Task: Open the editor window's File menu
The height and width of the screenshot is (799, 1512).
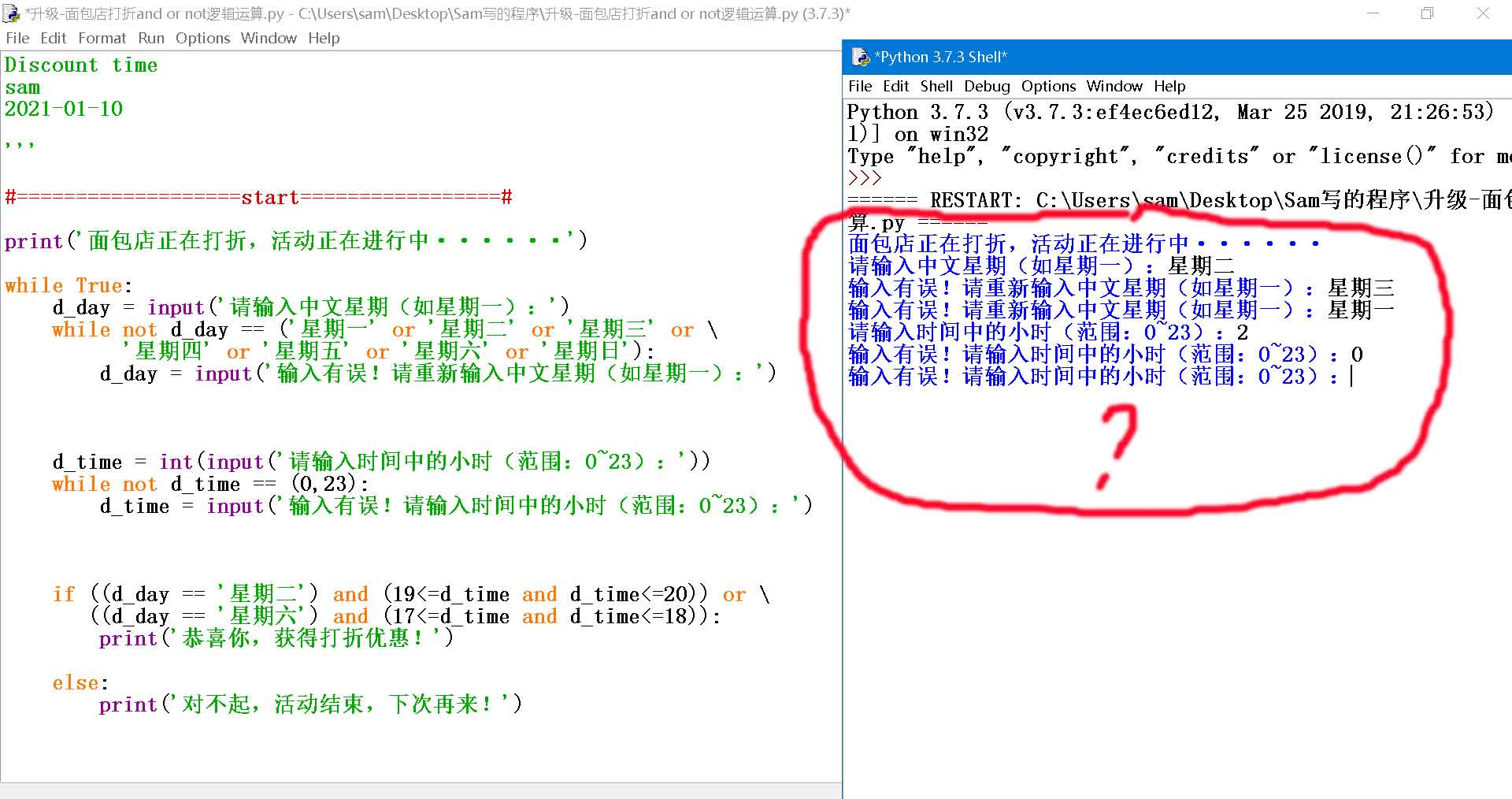Action: 17,38
